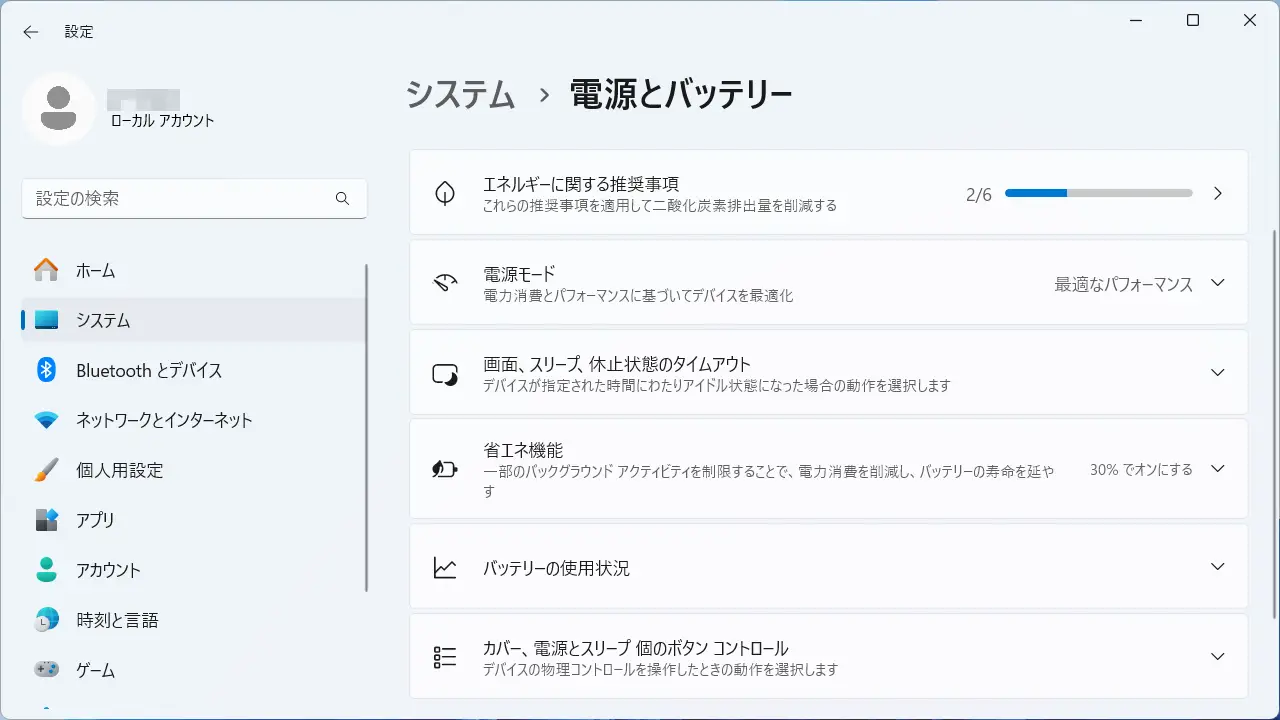Click the power mode gauge icon
The image size is (1280, 720).
pyautogui.click(x=445, y=283)
